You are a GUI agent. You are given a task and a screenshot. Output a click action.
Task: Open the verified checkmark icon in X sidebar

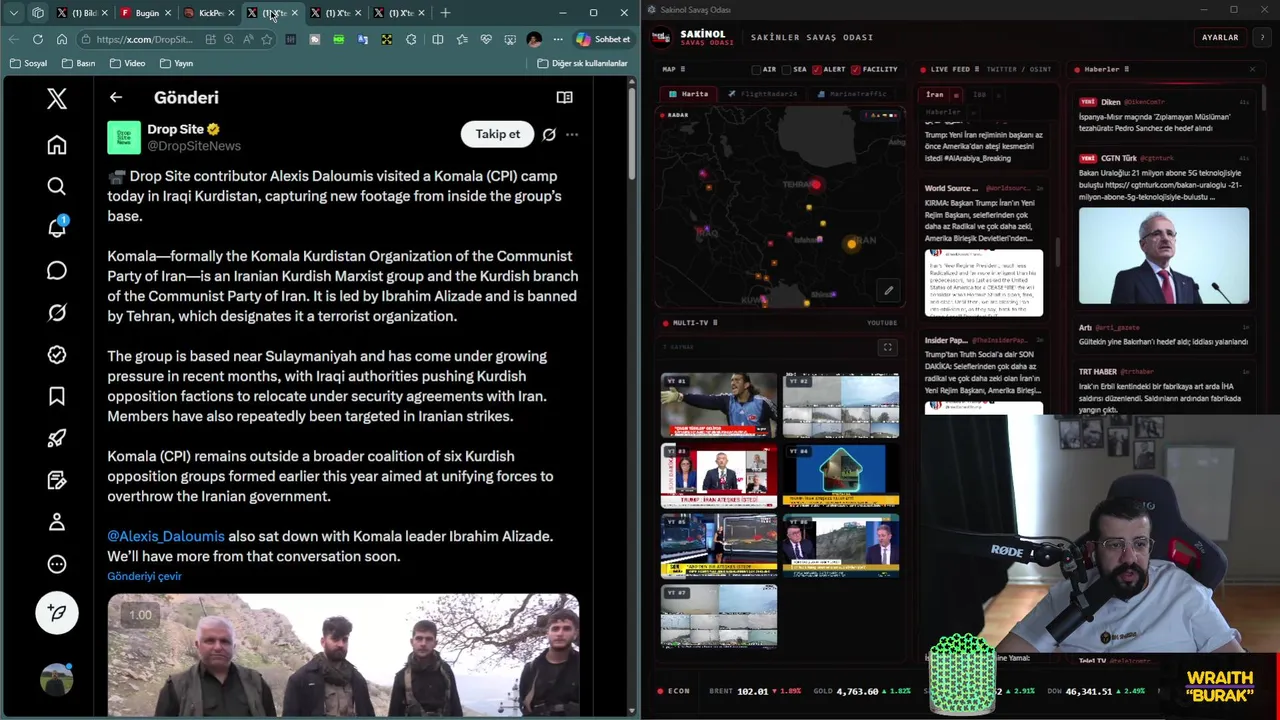point(57,354)
